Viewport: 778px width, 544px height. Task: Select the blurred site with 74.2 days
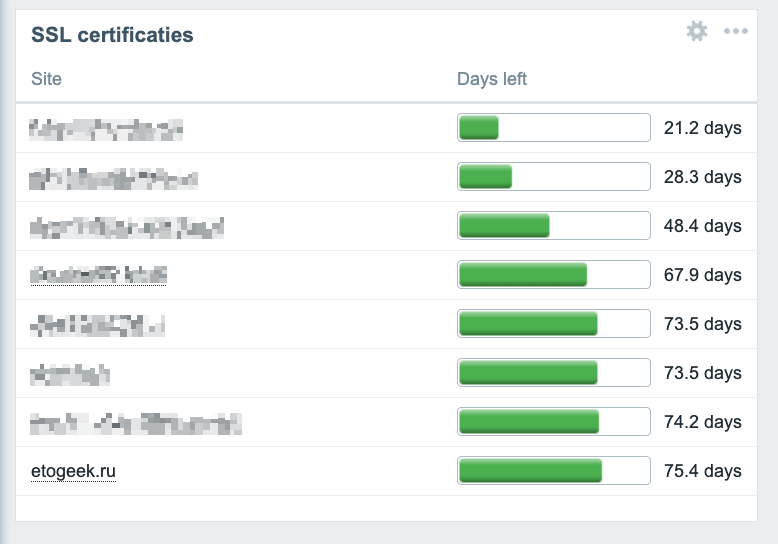pyautogui.click(x=135, y=423)
